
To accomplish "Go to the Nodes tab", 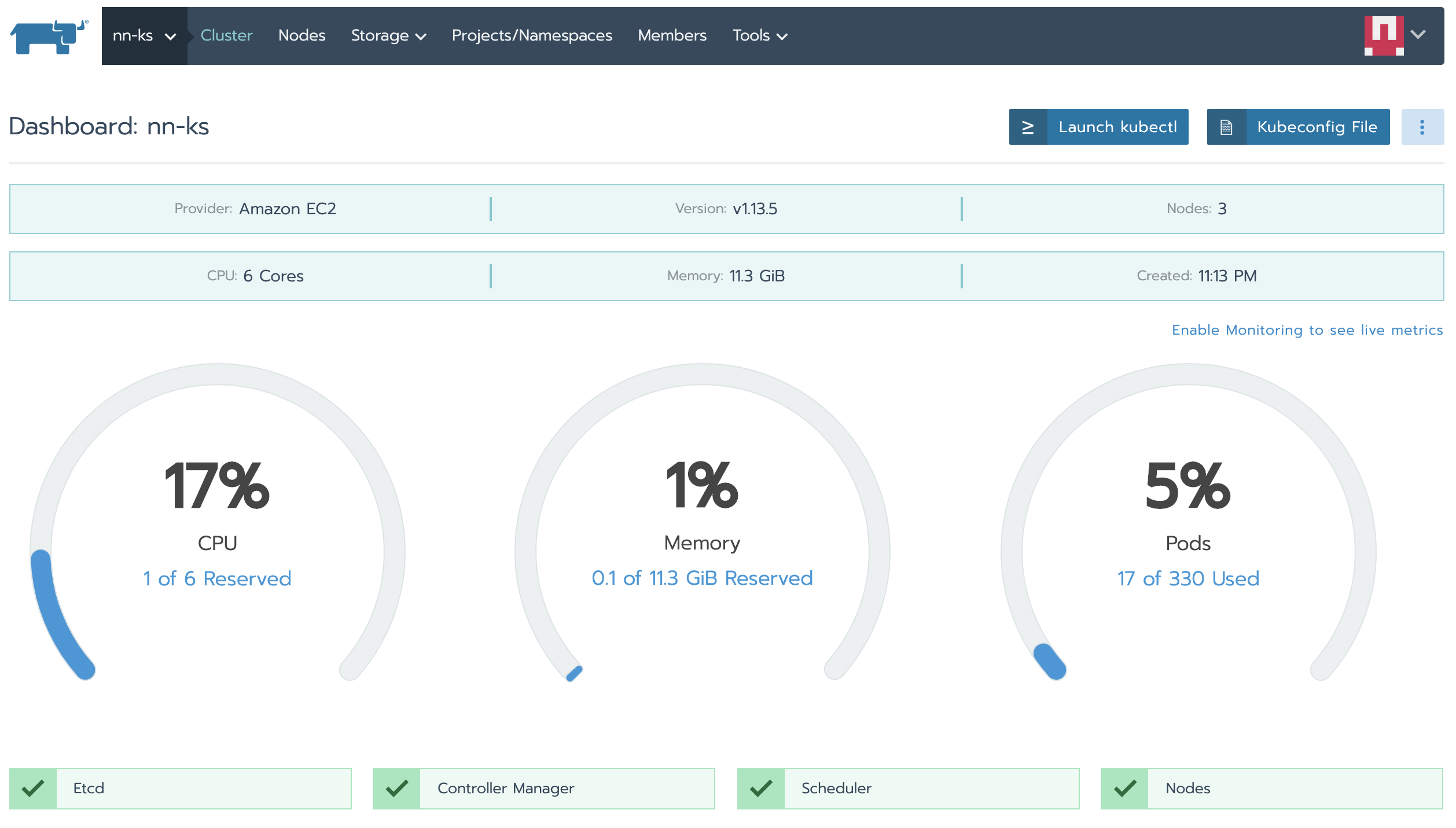I will click(302, 36).
